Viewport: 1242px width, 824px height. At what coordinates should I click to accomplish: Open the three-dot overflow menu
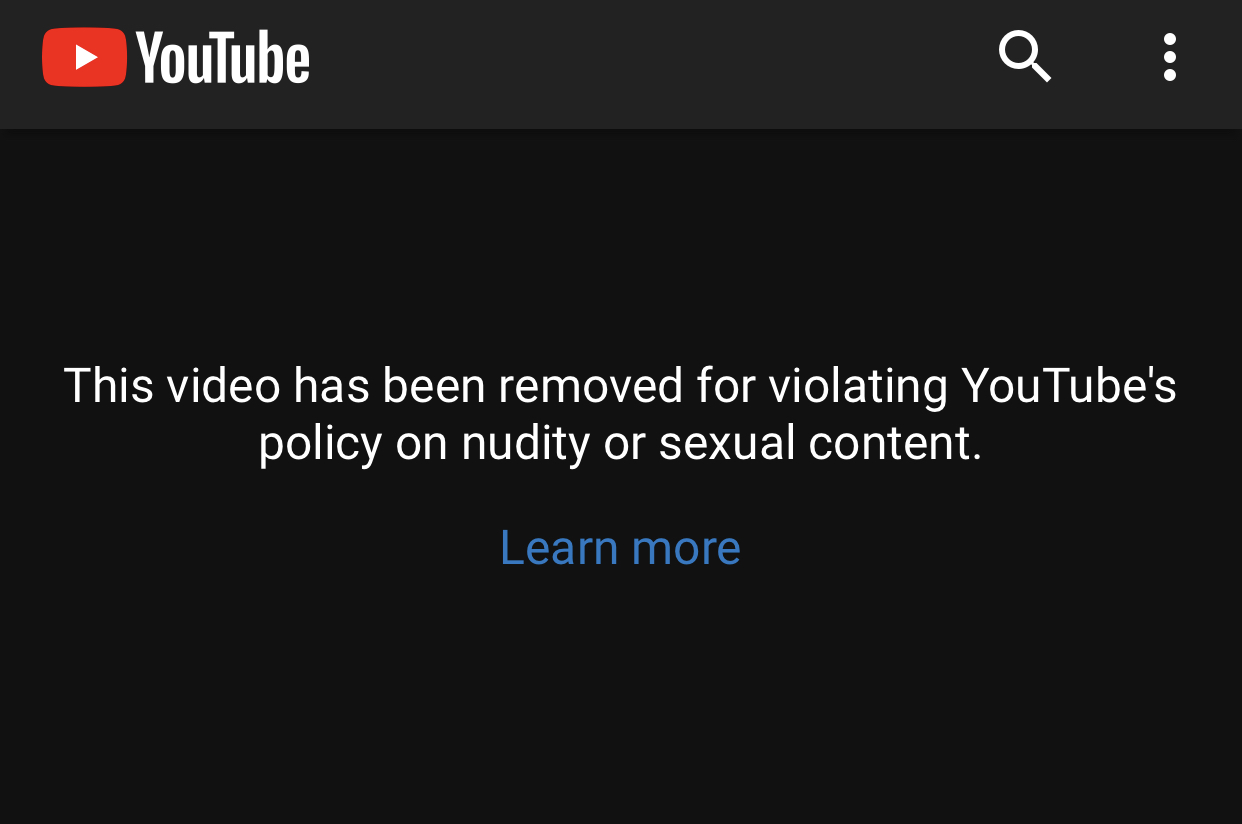(x=1169, y=57)
